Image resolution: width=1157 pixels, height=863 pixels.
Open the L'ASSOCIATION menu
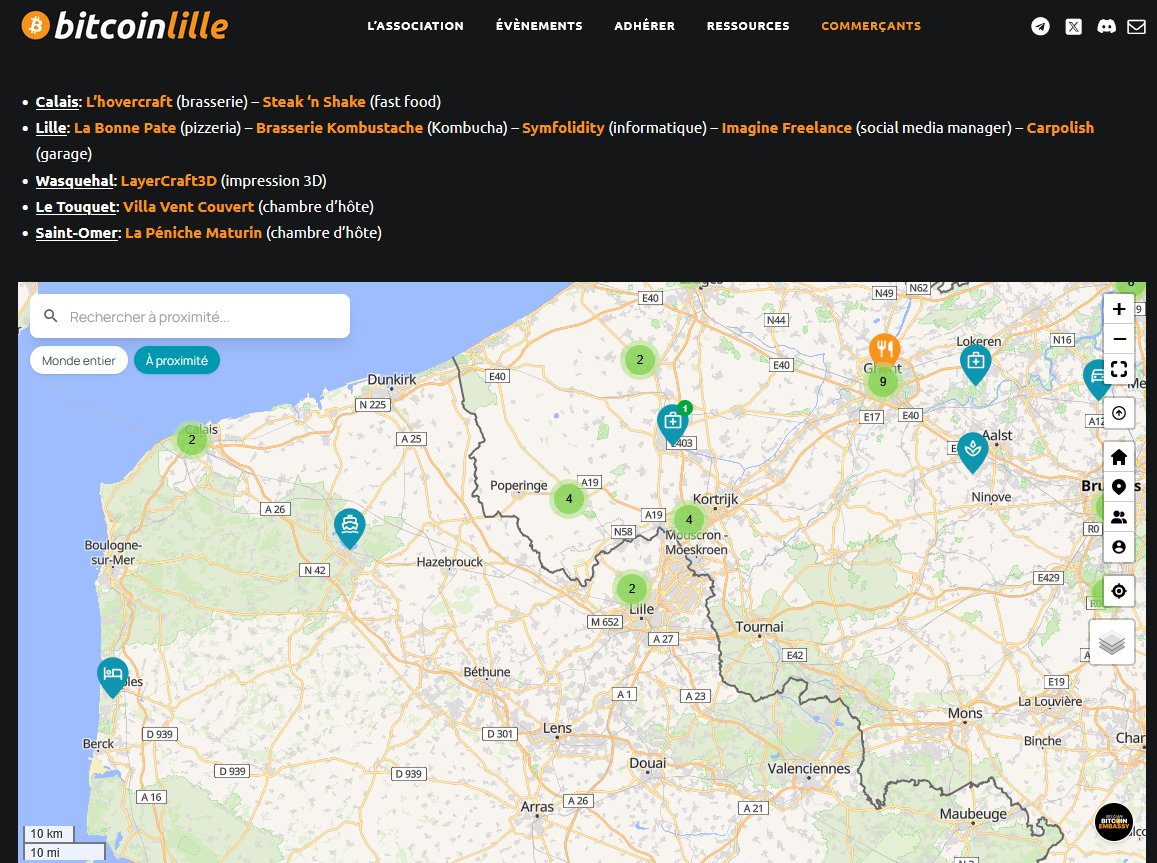(415, 26)
